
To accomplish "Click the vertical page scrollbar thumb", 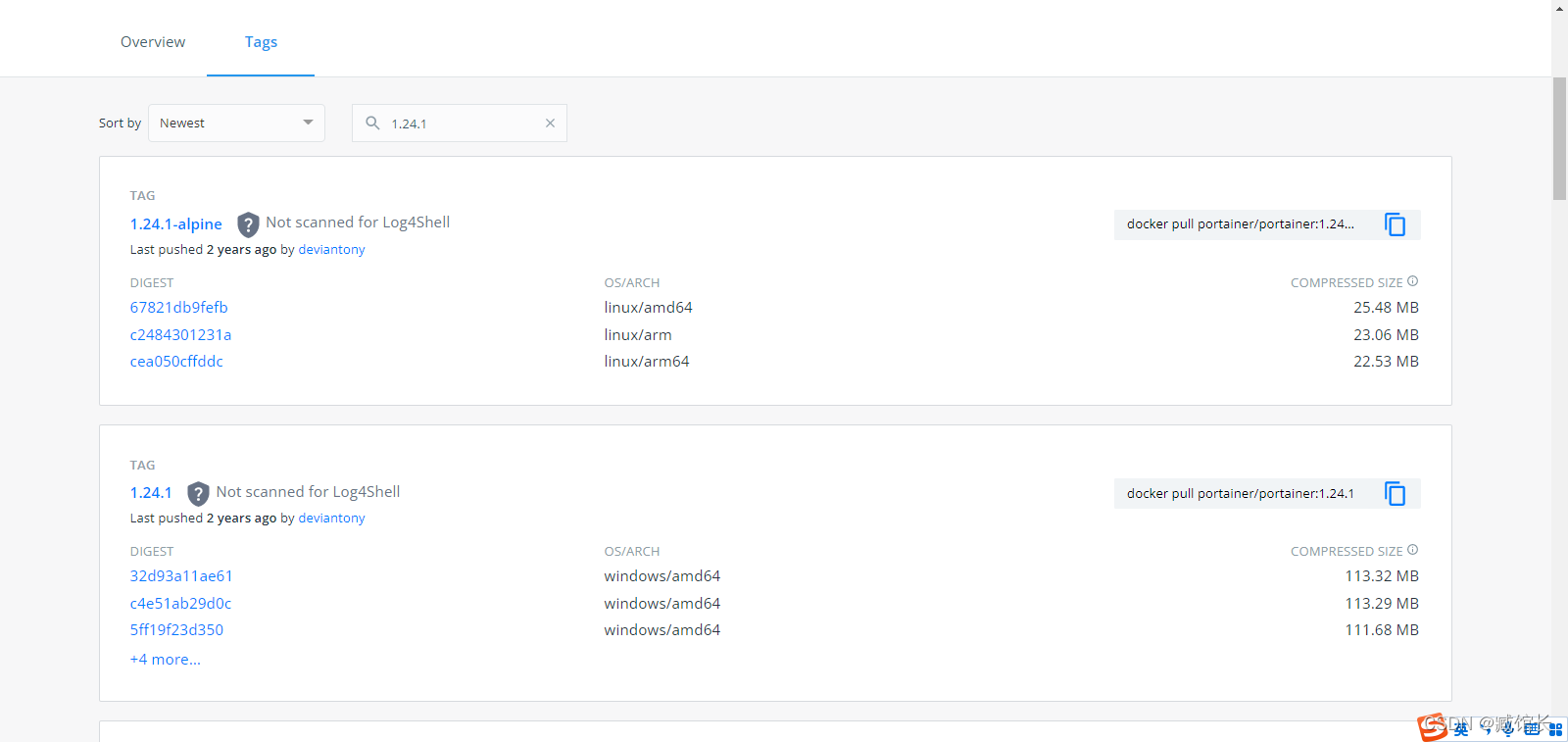I will pyautogui.click(x=1559, y=138).
